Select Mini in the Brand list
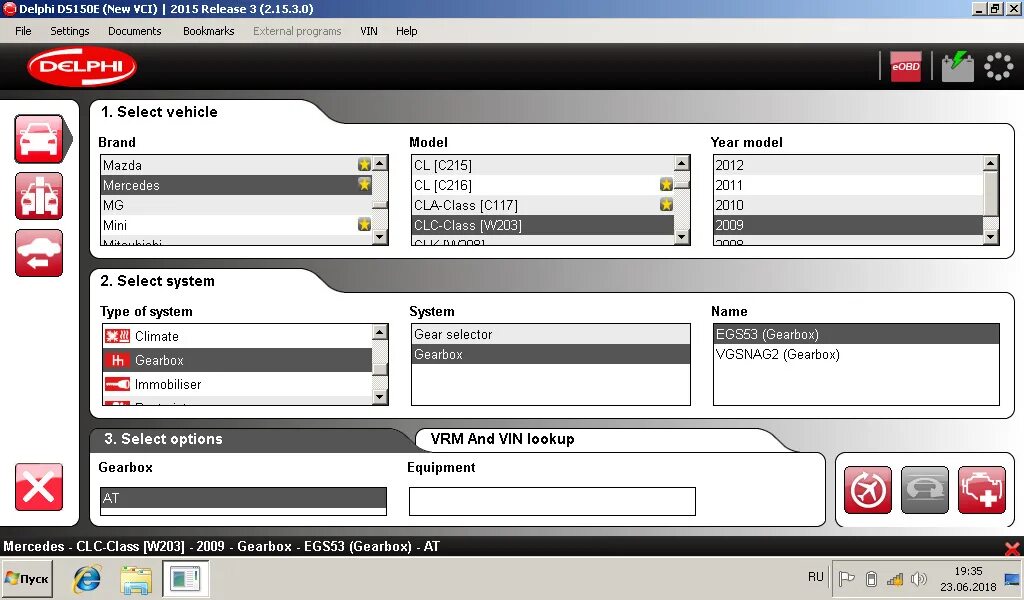Viewport: 1024px width, 600px height. point(236,225)
